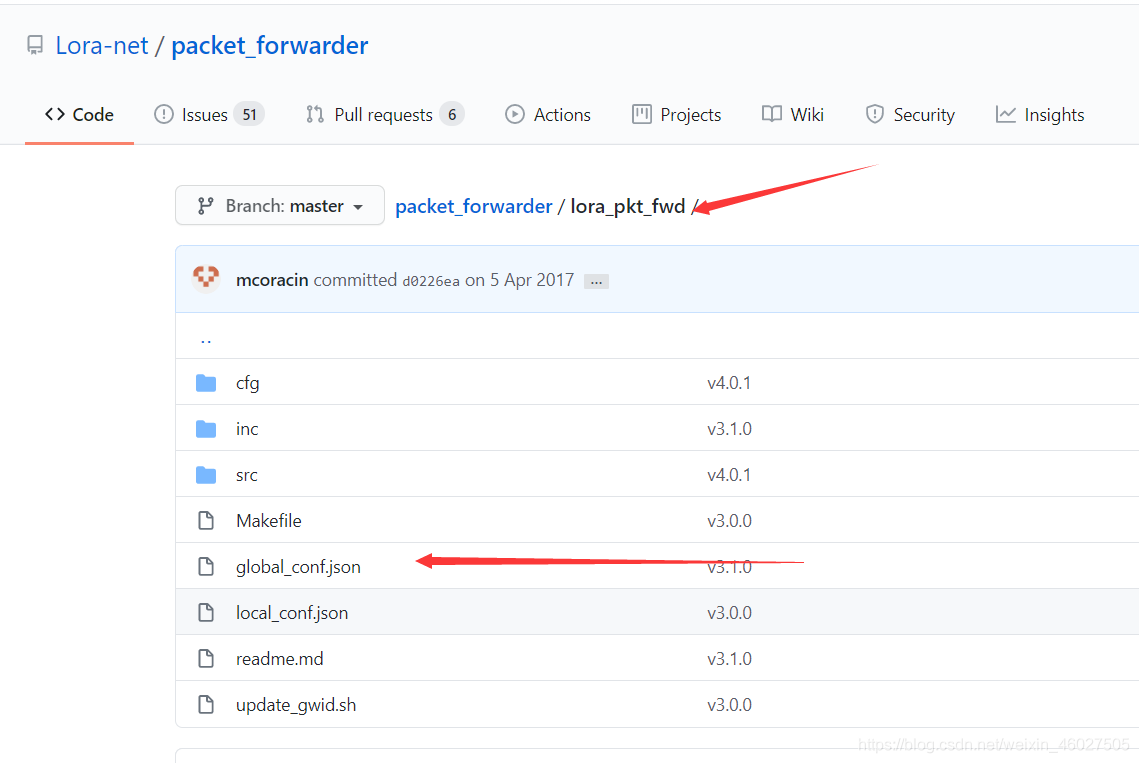The width and height of the screenshot is (1139, 763).
Task: Open v3.0.0 commit message for local_conf.json
Action: point(729,613)
